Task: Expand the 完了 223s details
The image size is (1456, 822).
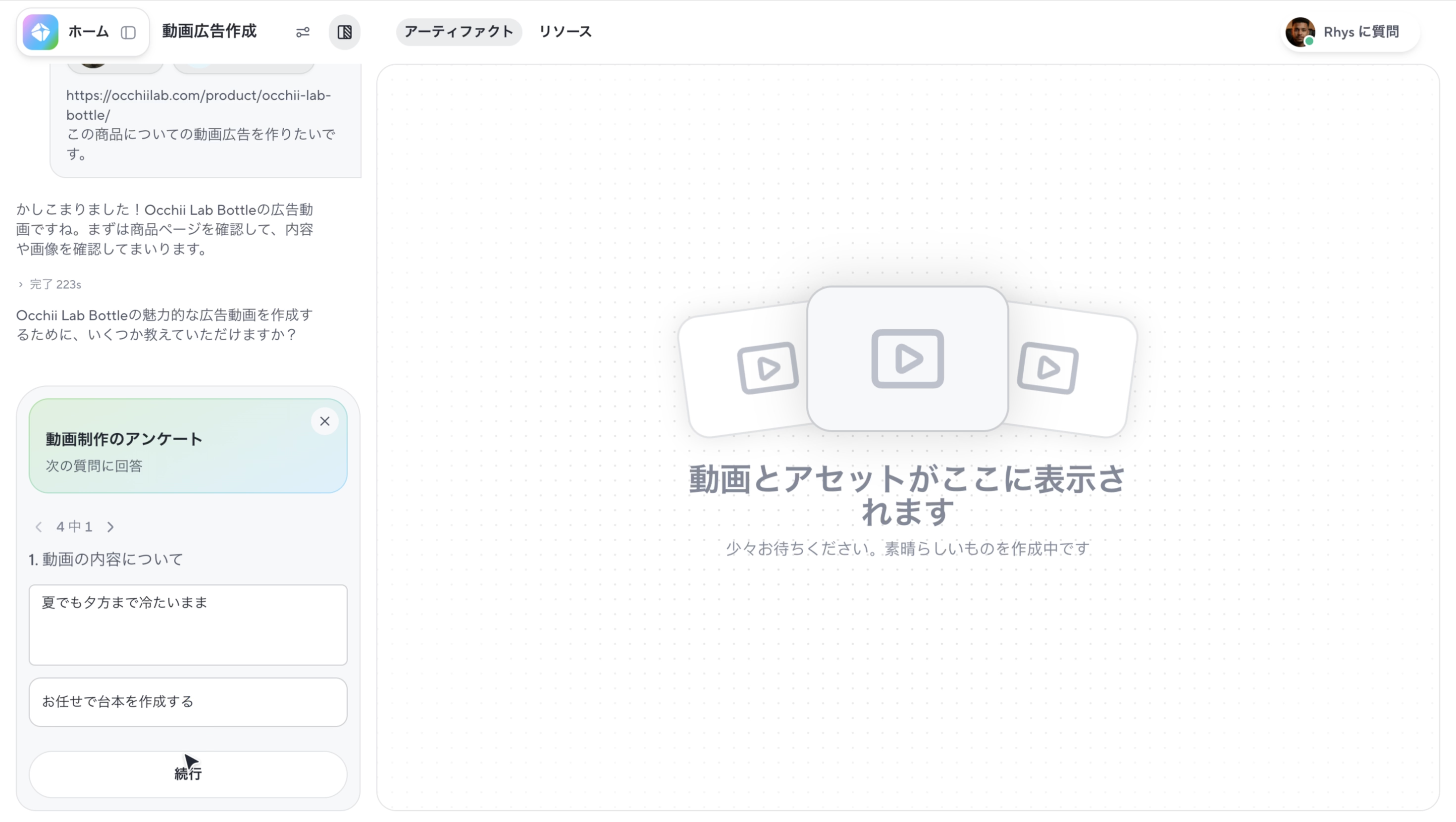Action: point(49,284)
